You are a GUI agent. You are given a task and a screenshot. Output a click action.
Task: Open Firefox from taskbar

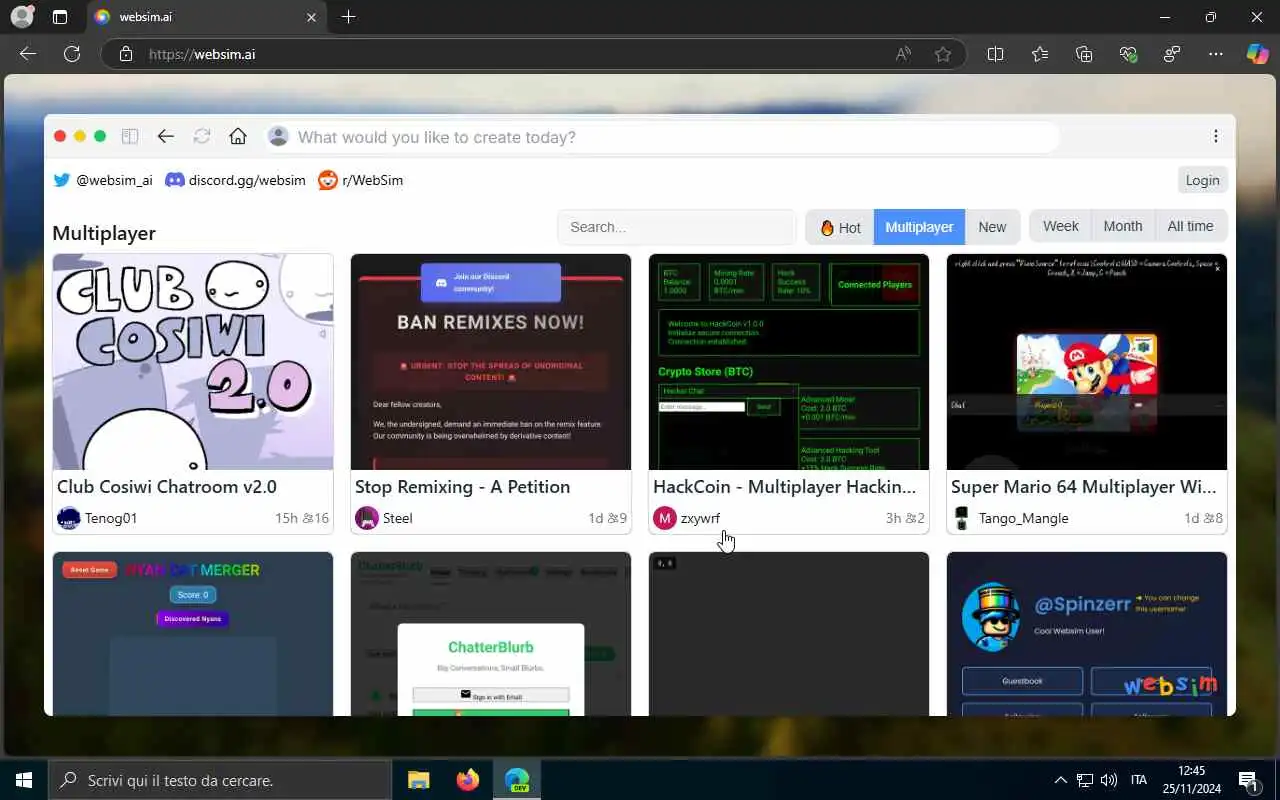467,780
